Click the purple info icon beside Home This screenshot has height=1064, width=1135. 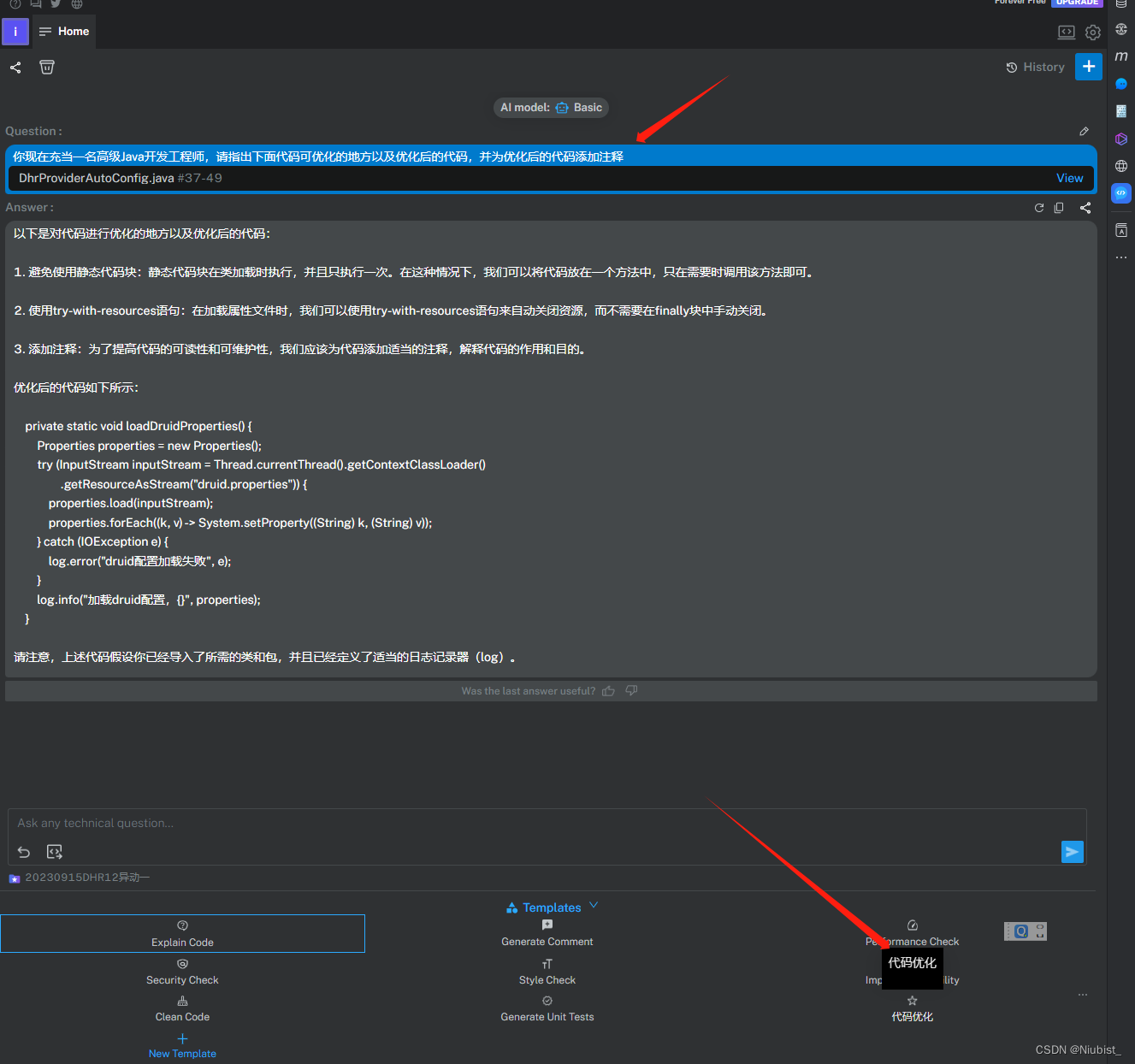pos(15,32)
